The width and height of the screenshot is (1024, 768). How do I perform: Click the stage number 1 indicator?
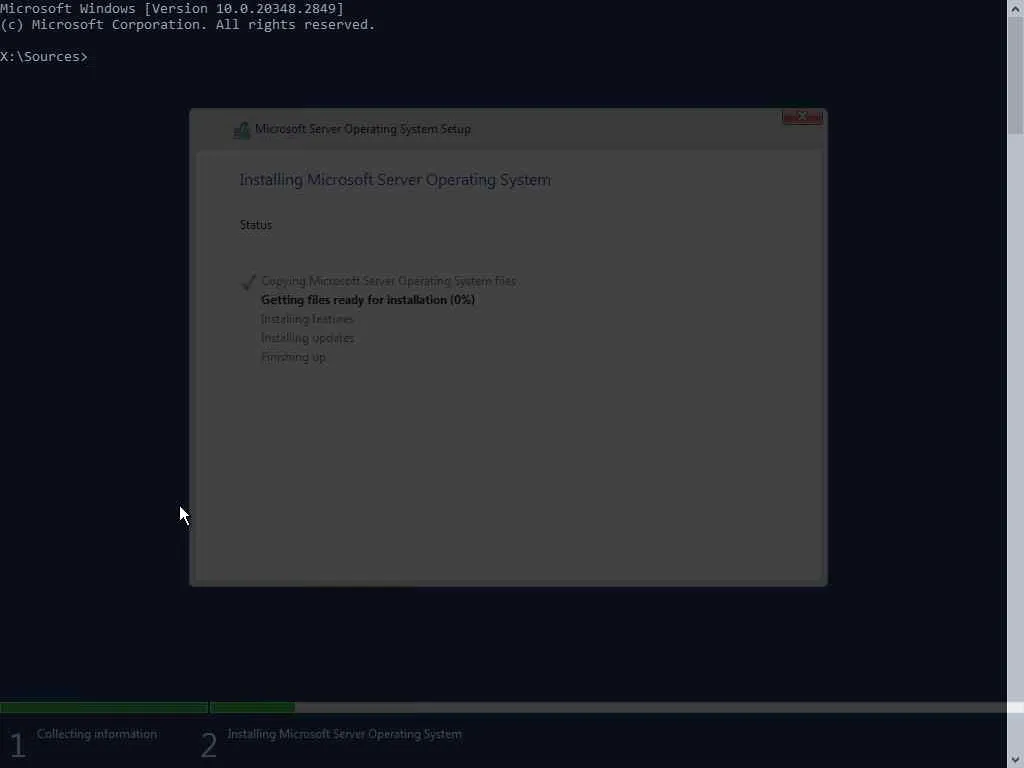point(17,745)
